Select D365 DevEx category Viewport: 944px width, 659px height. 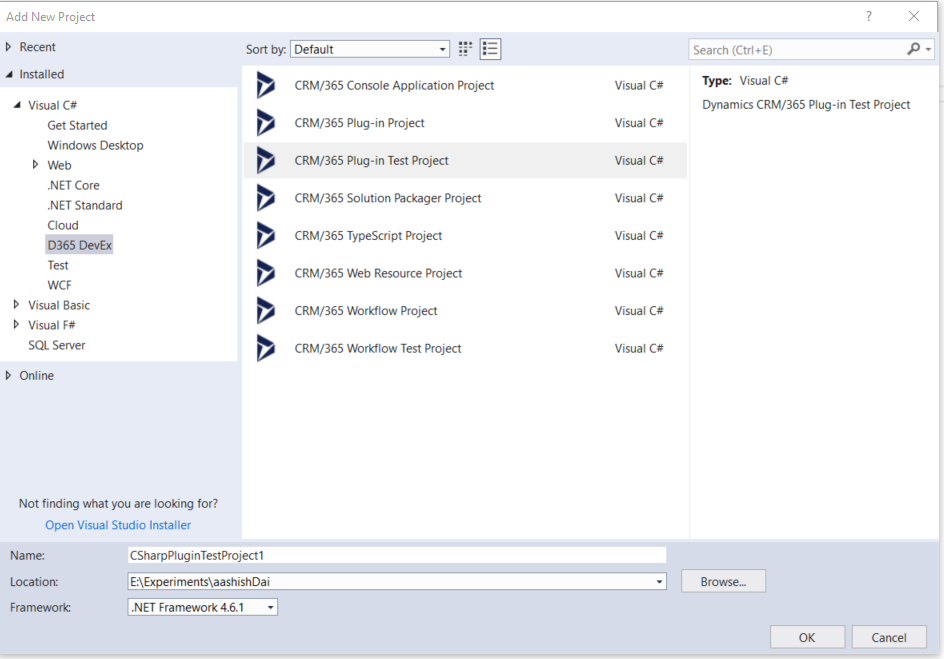coord(79,245)
